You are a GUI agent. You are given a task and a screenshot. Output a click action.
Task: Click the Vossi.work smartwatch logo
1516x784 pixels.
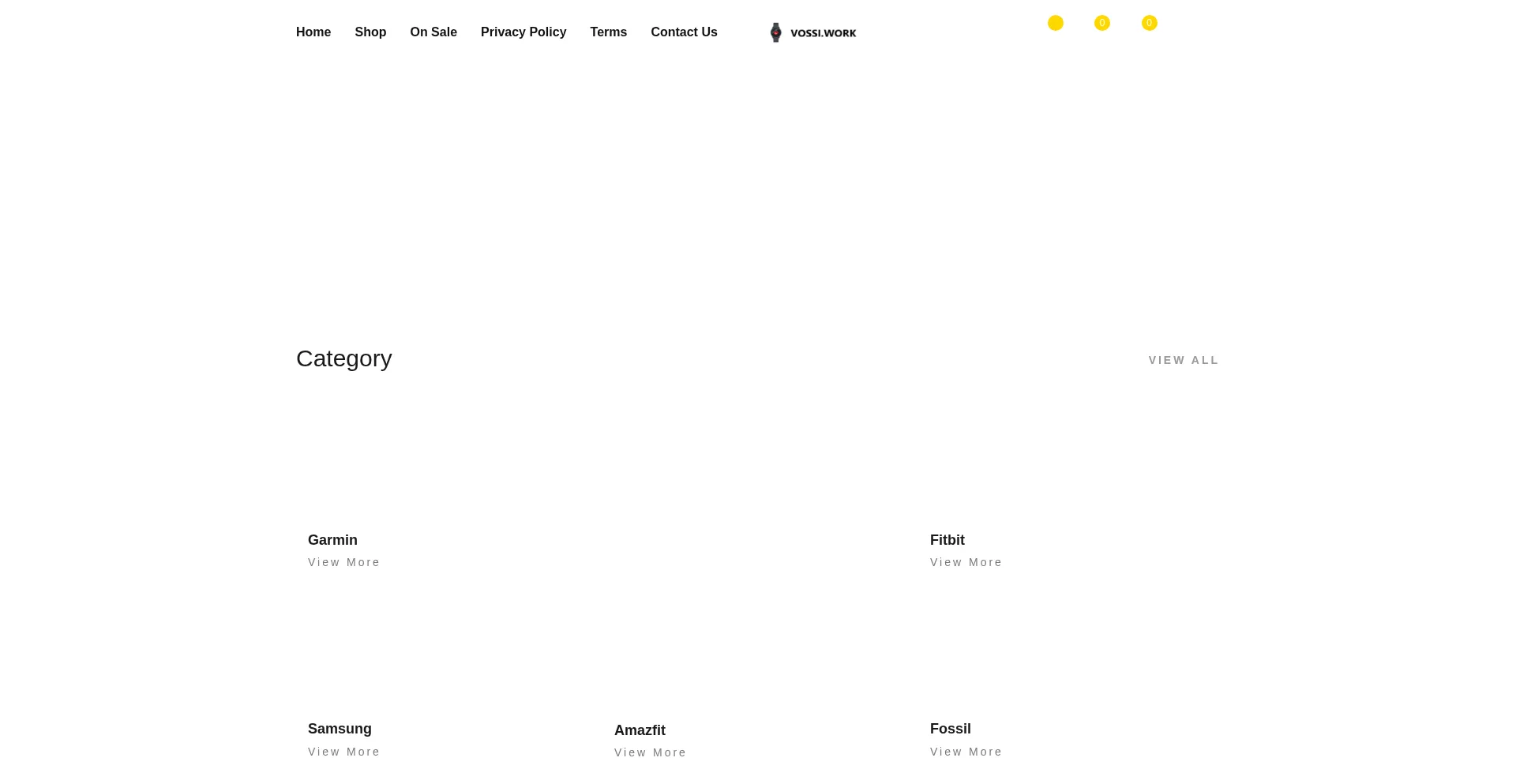[812, 32]
